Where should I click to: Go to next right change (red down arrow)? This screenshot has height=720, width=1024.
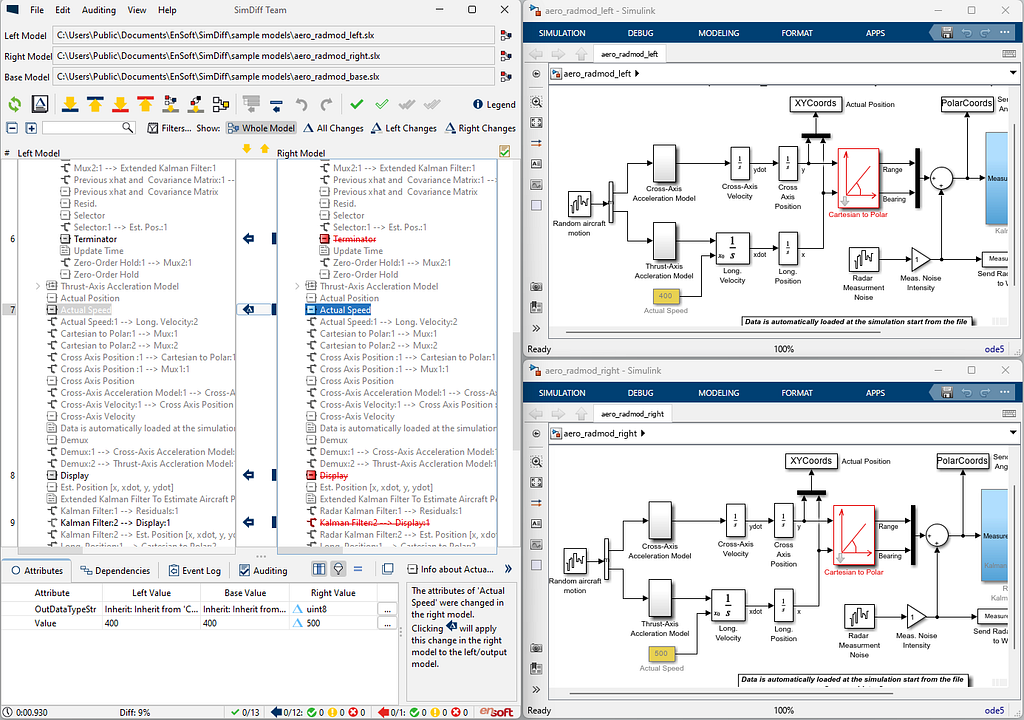click(x=120, y=104)
